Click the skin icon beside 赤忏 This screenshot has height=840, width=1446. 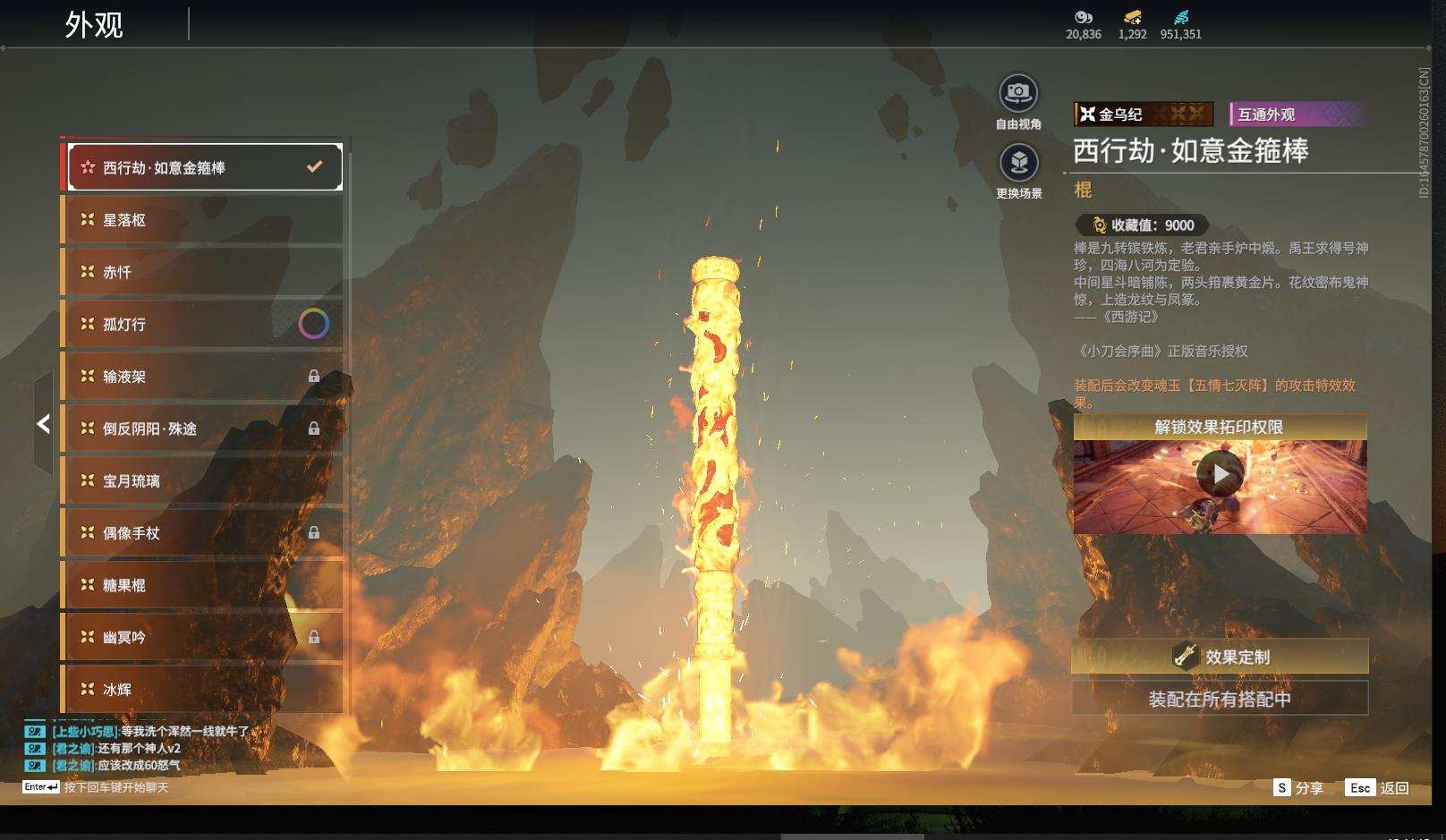pyautogui.click(x=88, y=271)
